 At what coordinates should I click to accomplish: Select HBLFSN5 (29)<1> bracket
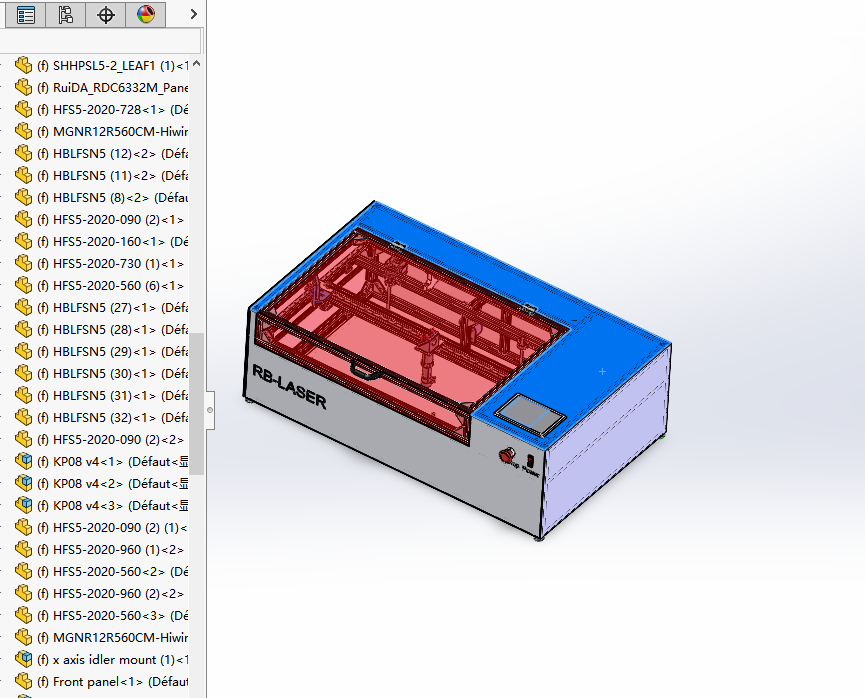[x=112, y=351]
